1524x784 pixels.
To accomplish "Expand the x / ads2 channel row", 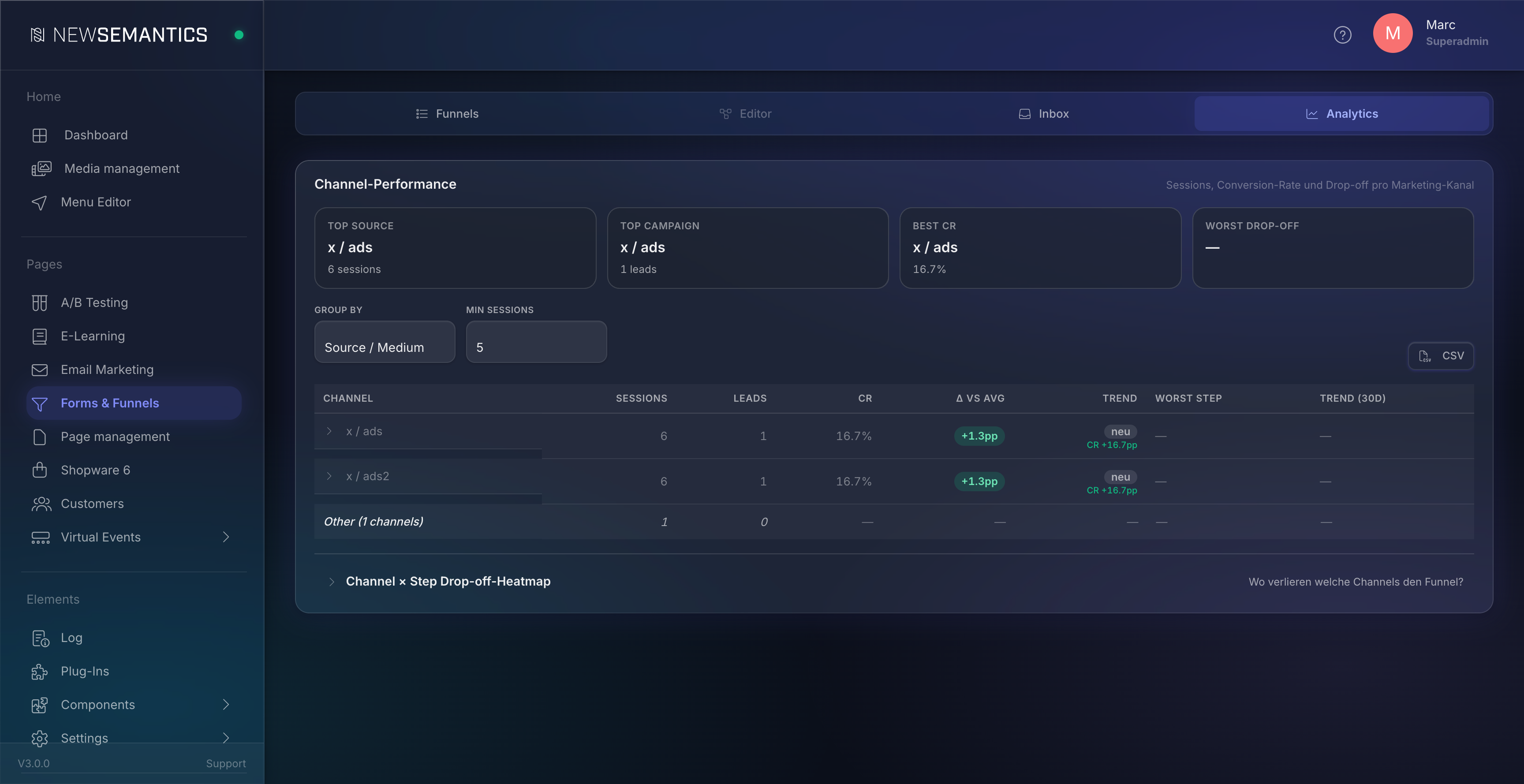I will pyautogui.click(x=329, y=476).
